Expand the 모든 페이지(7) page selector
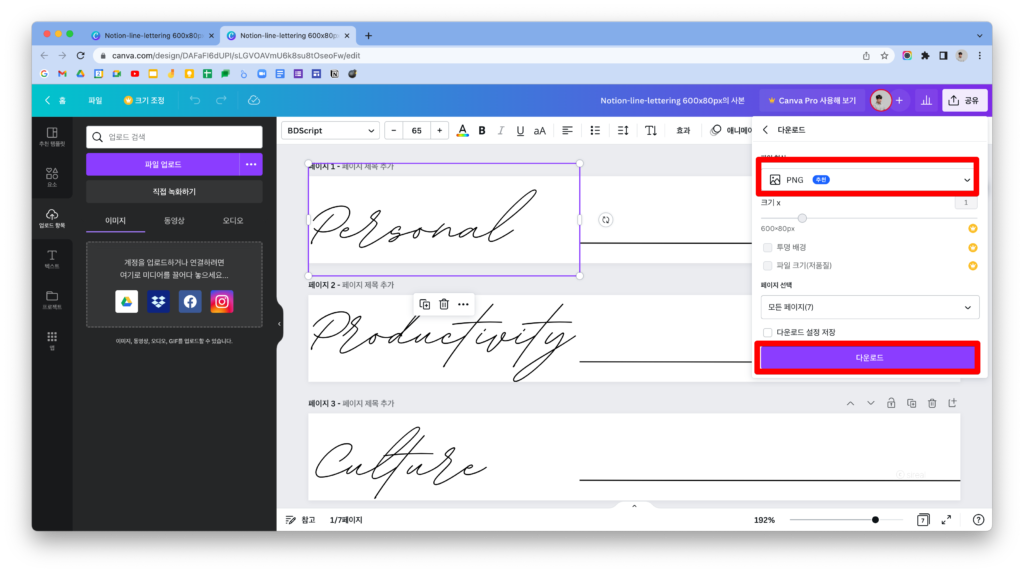Screen dimensions: 1024x573 point(867,307)
